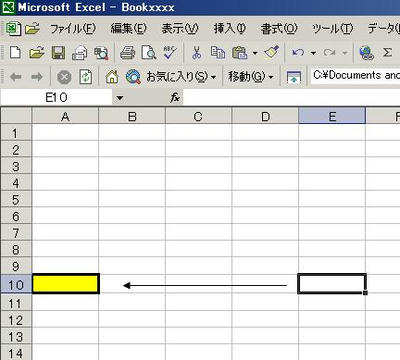Undo the last action
This screenshot has width=400, height=360.
298,53
